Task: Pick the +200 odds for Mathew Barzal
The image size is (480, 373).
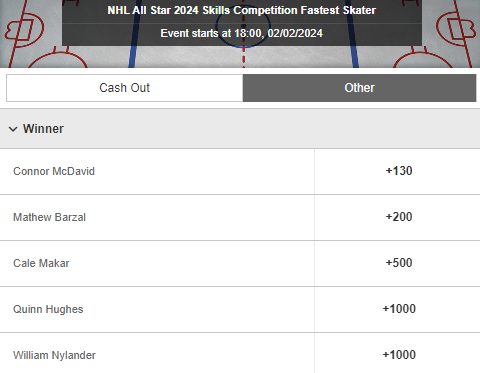Action: (397, 217)
